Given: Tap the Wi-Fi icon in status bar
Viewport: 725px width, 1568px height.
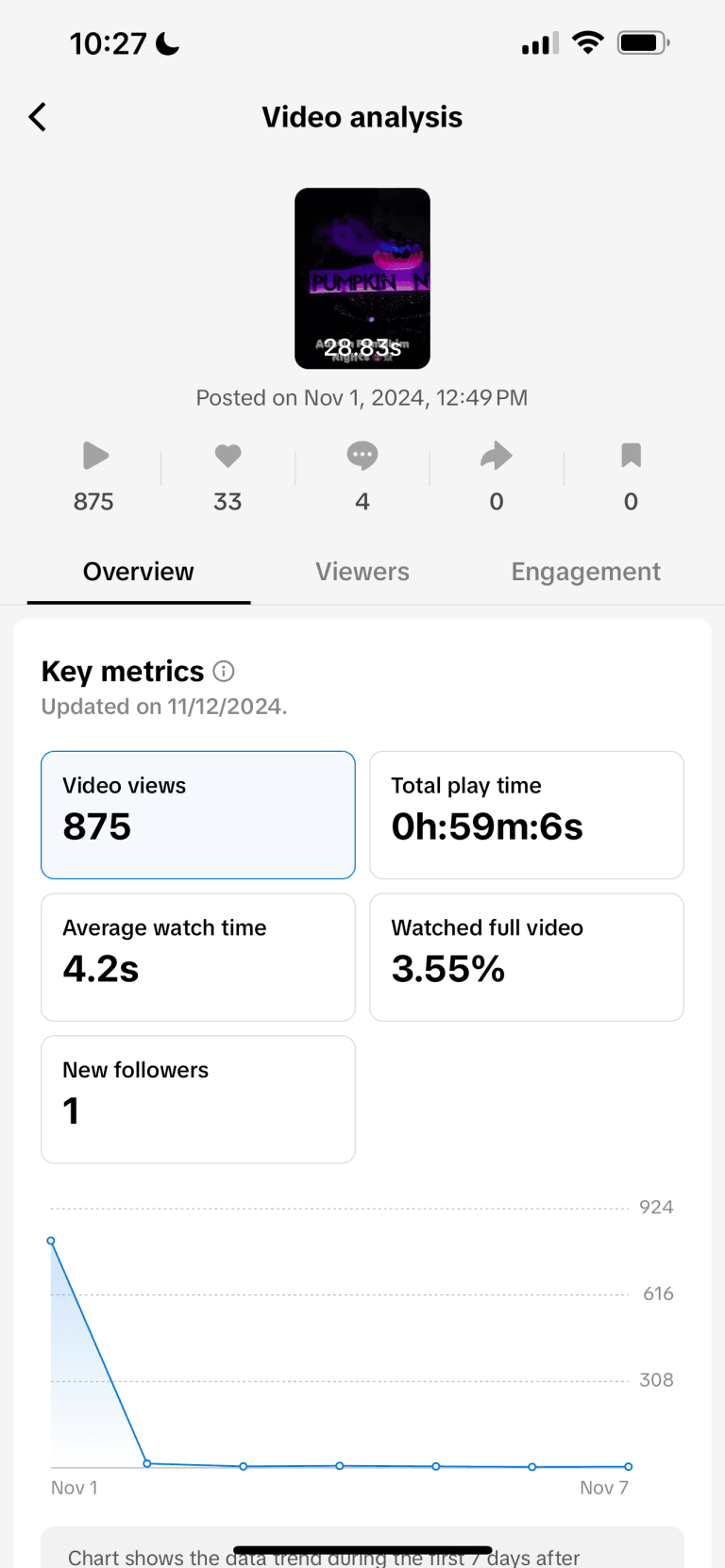Looking at the screenshot, I should coord(587,42).
